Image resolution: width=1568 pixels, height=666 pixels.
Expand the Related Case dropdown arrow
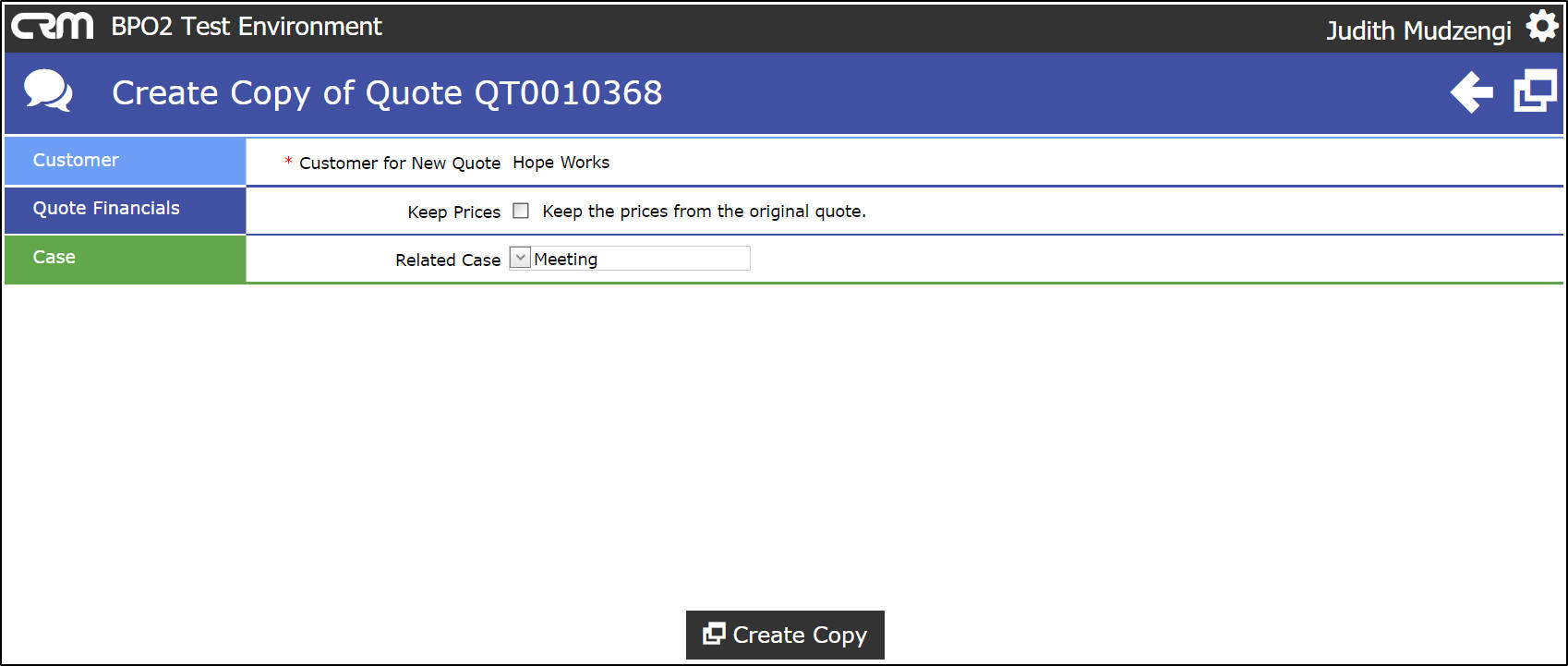(x=520, y=259)
